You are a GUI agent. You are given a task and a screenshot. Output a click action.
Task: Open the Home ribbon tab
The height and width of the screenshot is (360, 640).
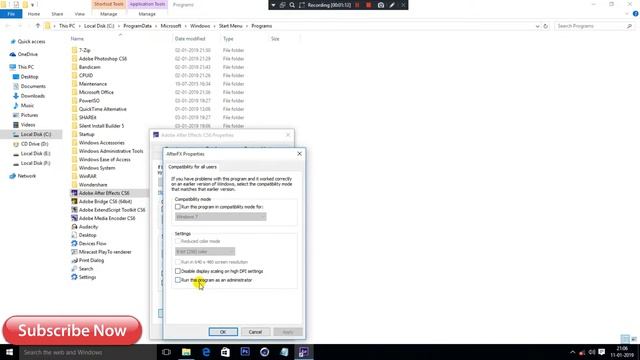coord(34,14)
